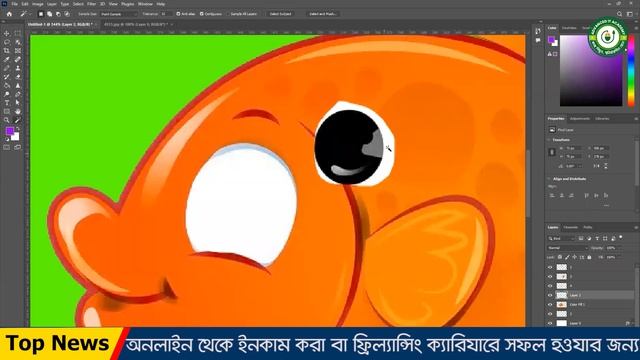Choose Intersect with selection mode icon
Viewport: 640px width, 360px height.
pyautogui.click(x=67, y=14)
